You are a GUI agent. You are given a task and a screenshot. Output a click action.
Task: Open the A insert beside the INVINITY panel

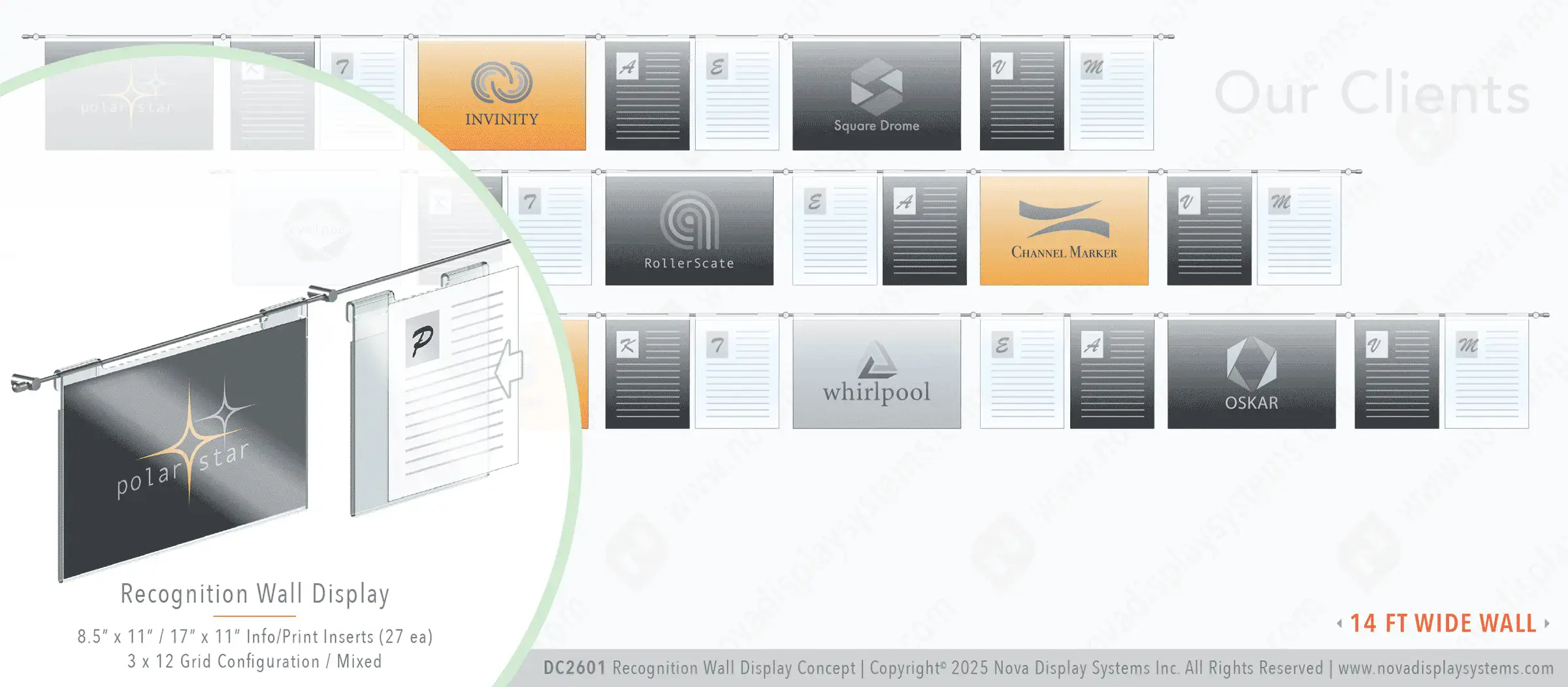coord(647,95)
